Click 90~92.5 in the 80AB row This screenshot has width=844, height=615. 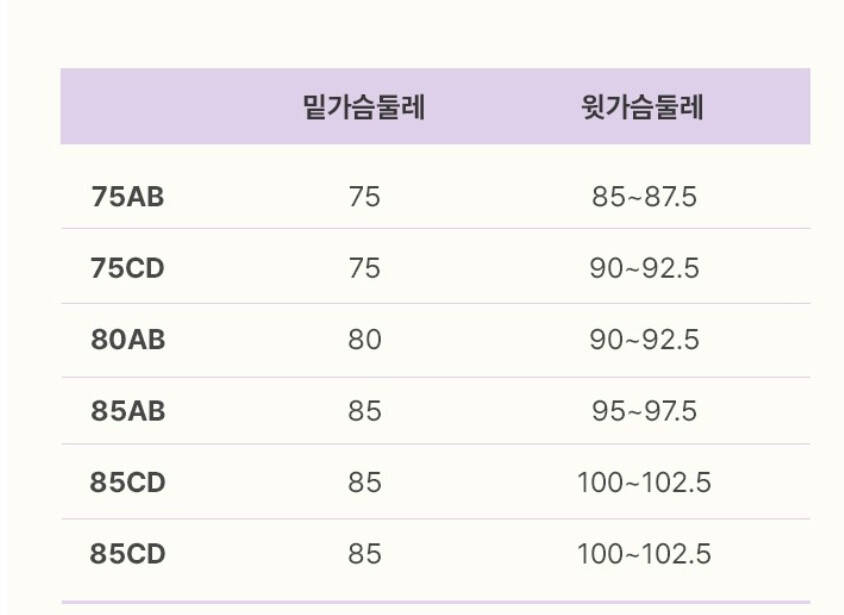(x=644, y=340)
